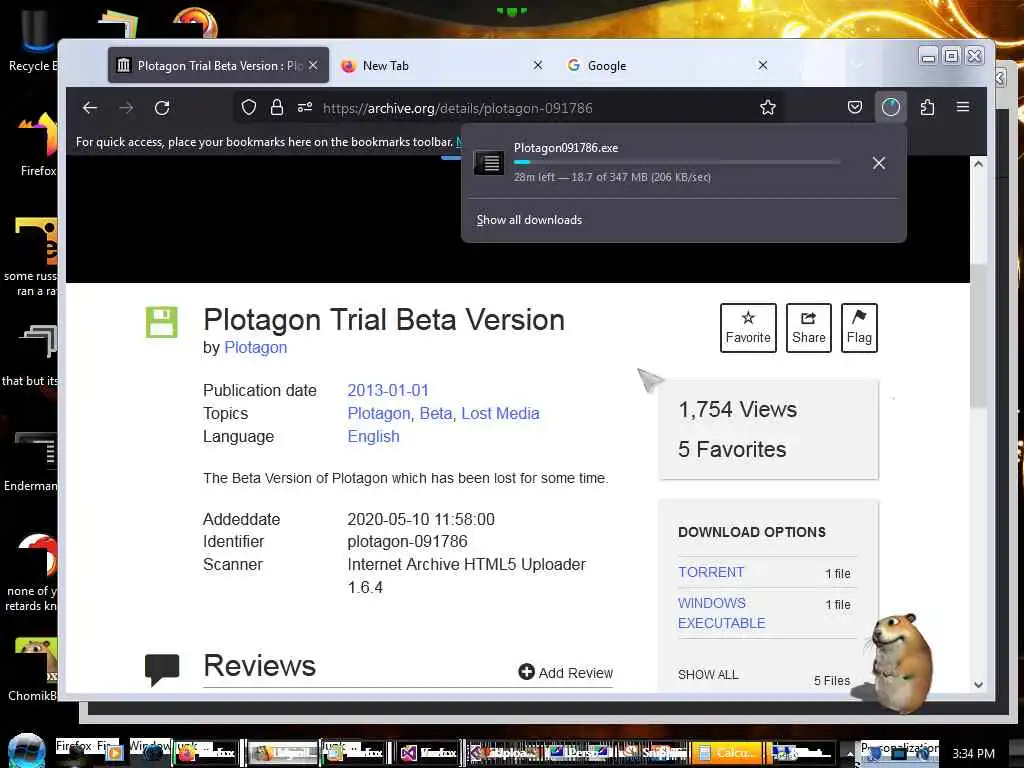Viewport: 1024px width, 768px height.
Task: Open the English language link
Action: click(374, 437)
